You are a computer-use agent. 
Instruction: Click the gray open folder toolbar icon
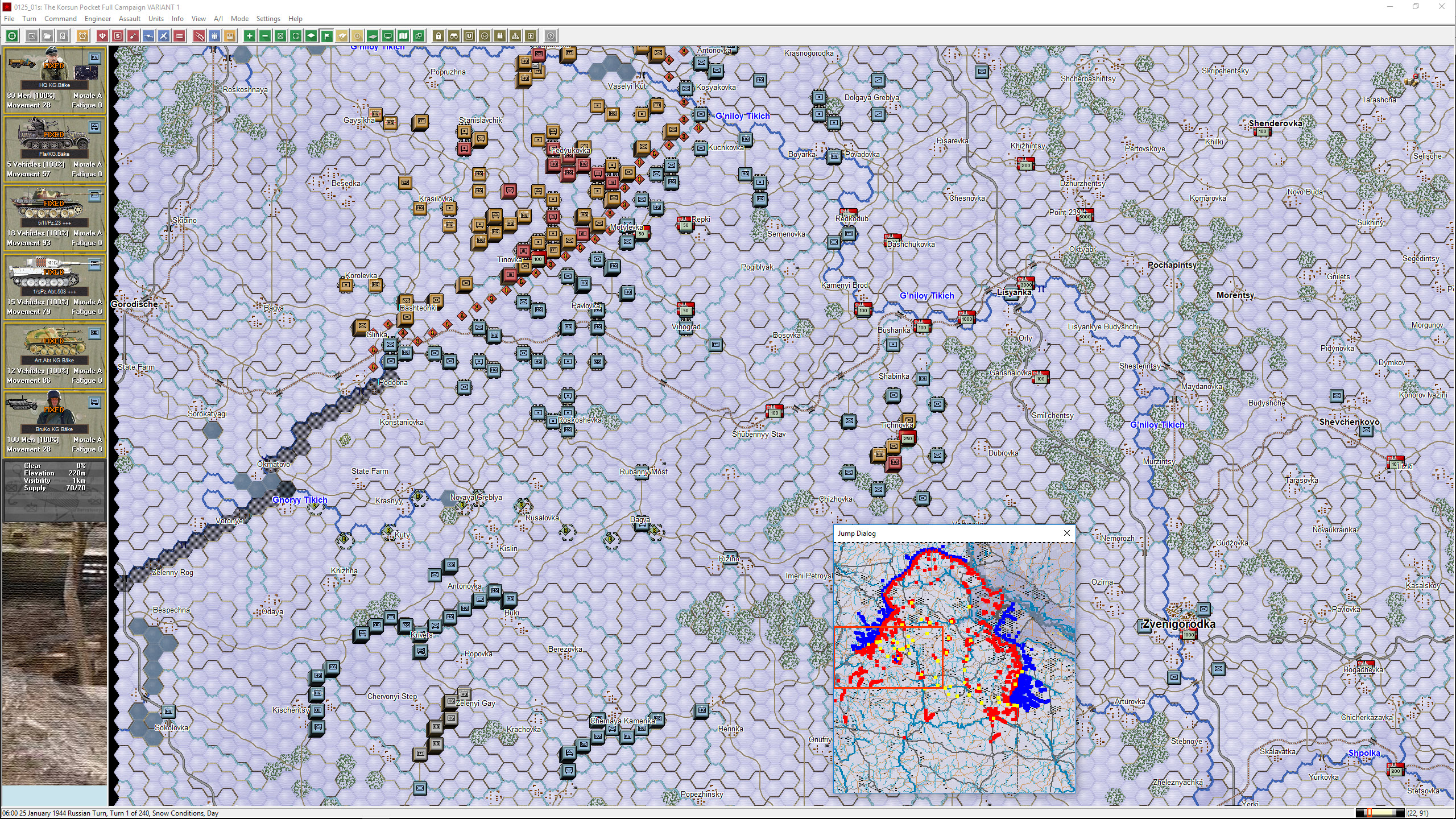point(48,36)
